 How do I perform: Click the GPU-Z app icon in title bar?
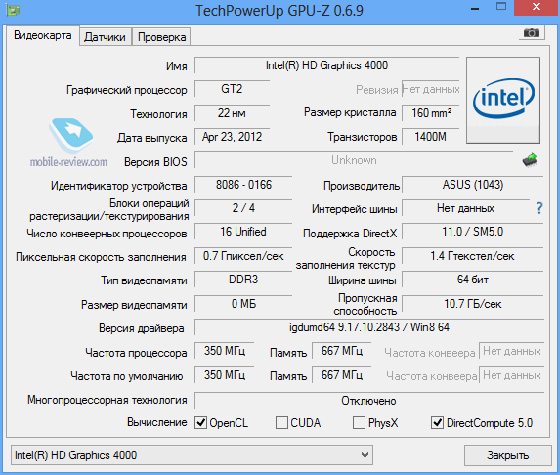coord(12,10)
